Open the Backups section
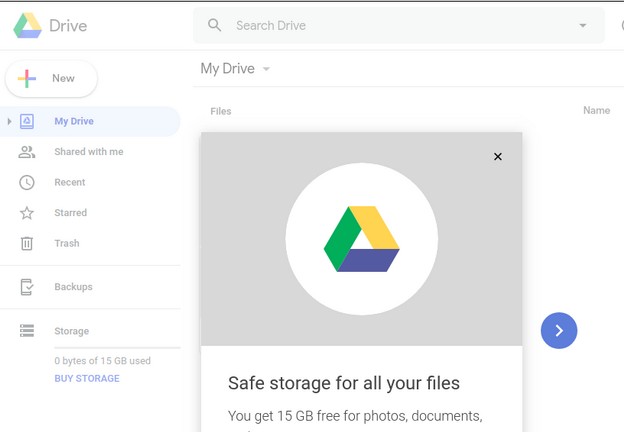This screenshot has width=624, height=432. pos(73,287)
